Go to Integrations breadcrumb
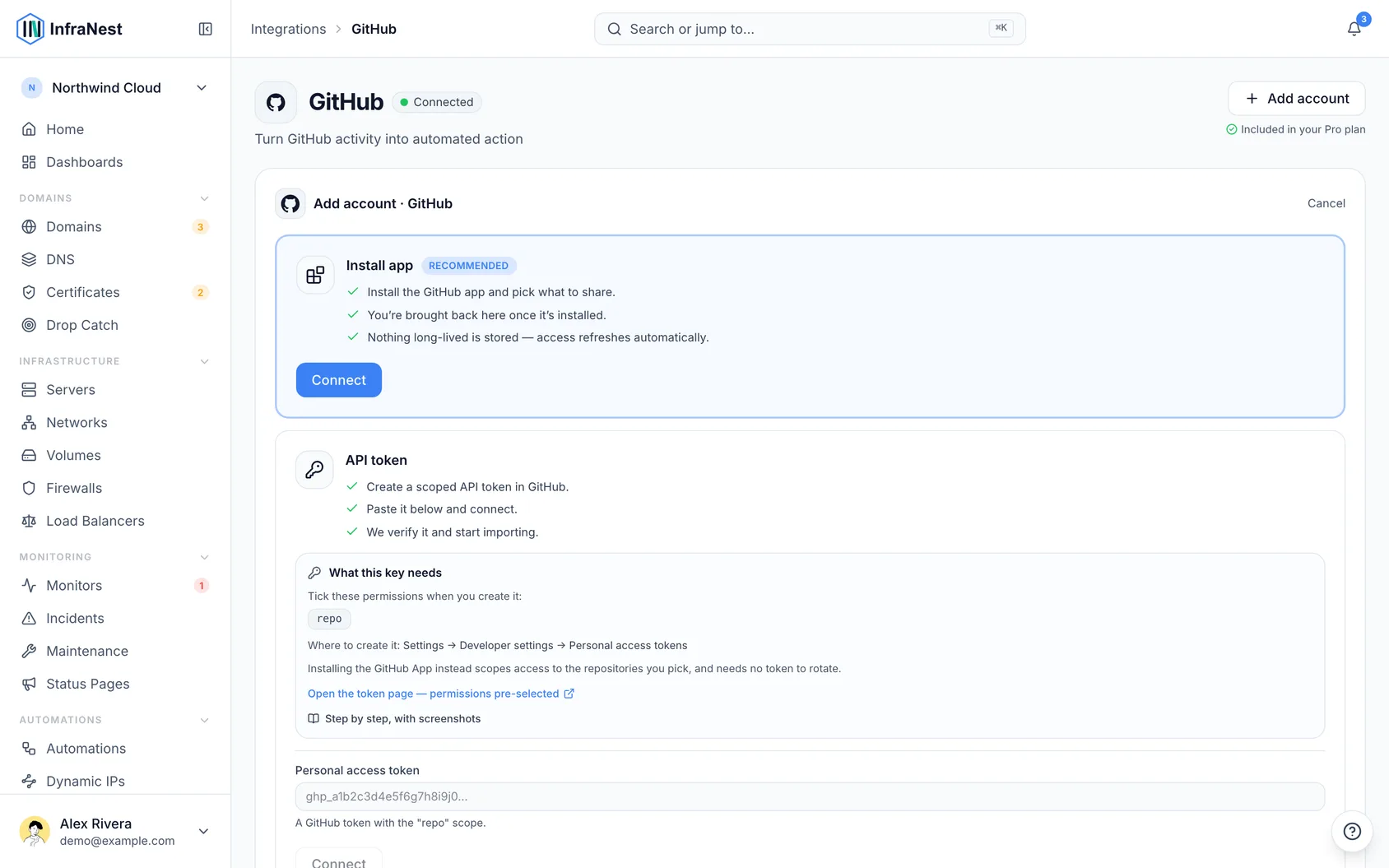Viewport: 1389px width, 868px height. 288,29
